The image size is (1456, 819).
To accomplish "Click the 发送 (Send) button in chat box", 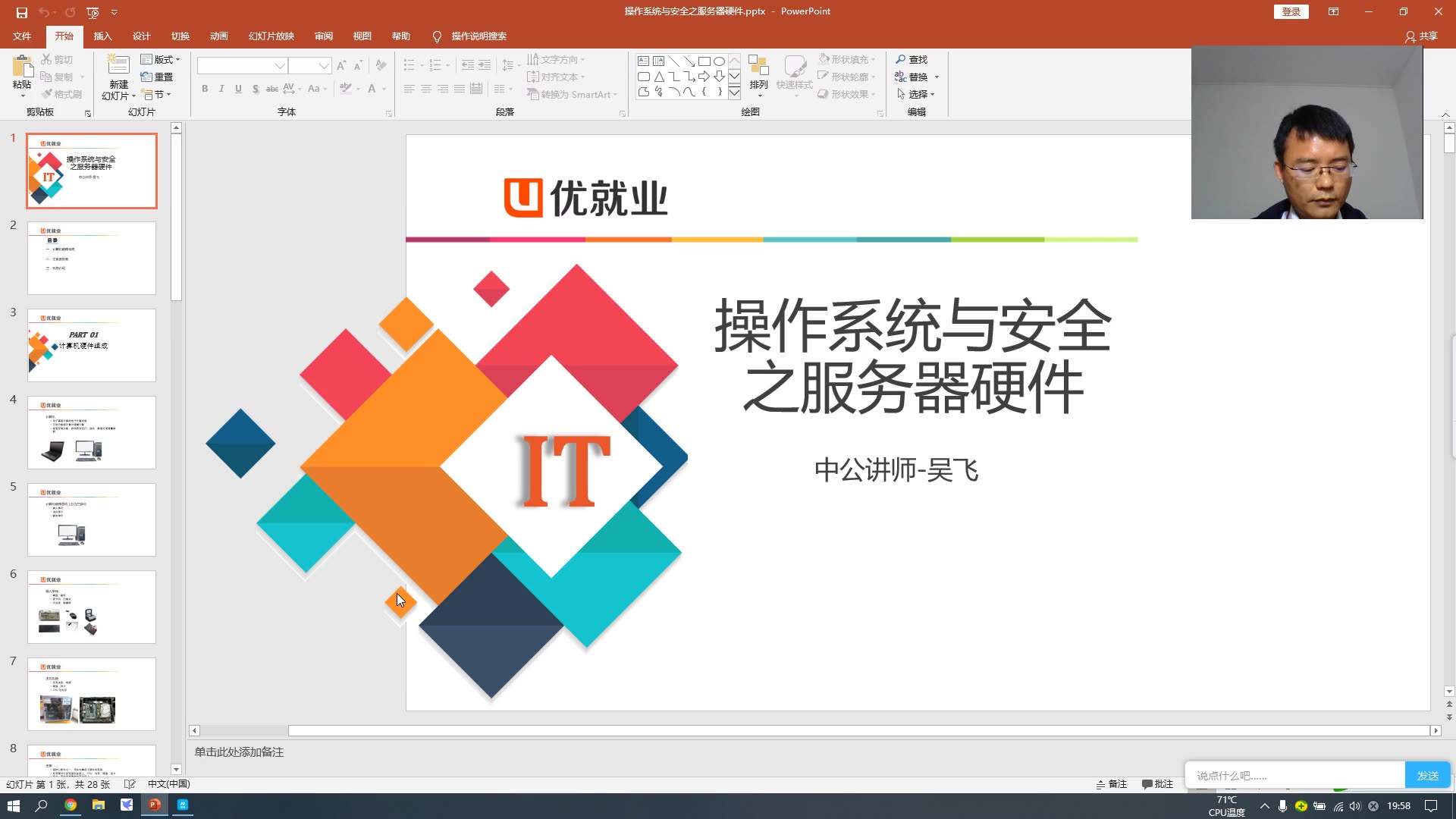I will tap(1427, 775).
